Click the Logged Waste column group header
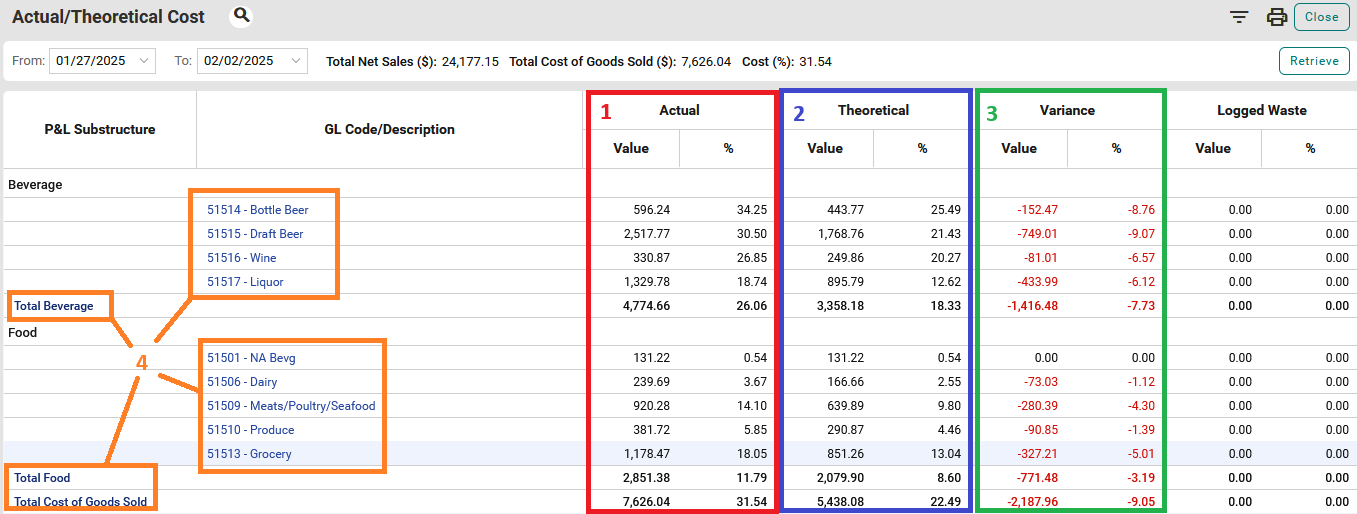The width and height of the screenshot is (1357, 514). 1261,110
